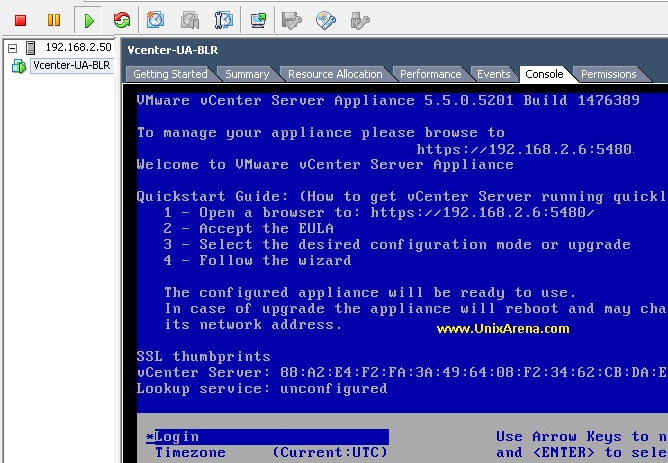The height and width of the screenshot is (463, 668).
Task: Click the https://192.168.2.6:5480 address at top
Action: [x=525, y=149]
